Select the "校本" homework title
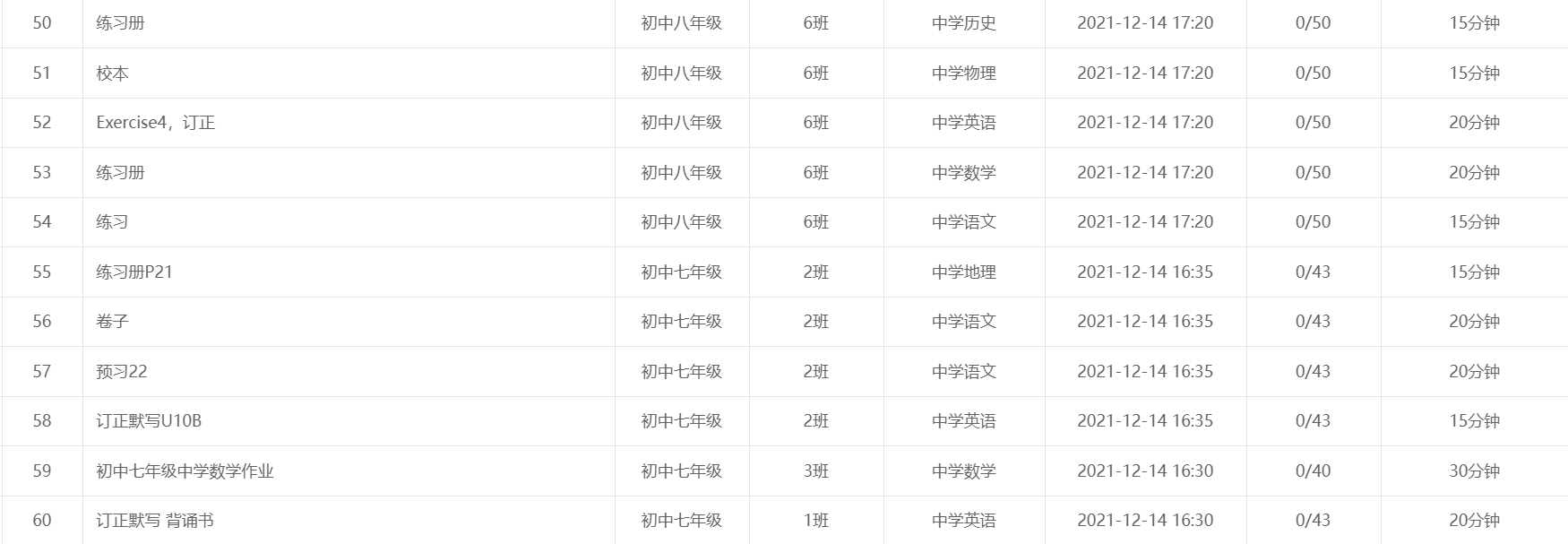Viewport: 1568px width, 544px height. pos(112,73)
